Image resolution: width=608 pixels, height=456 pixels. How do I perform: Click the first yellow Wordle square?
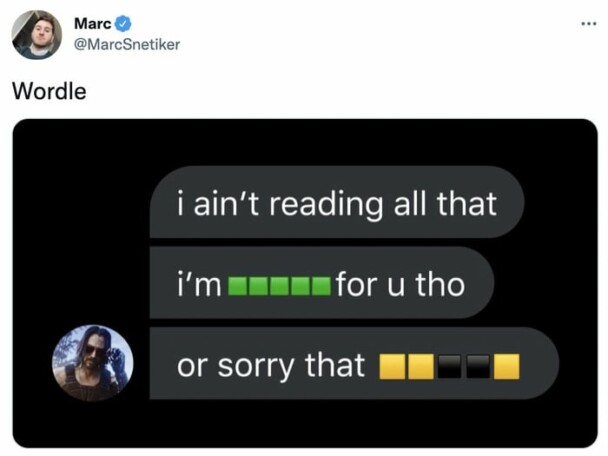391,367
